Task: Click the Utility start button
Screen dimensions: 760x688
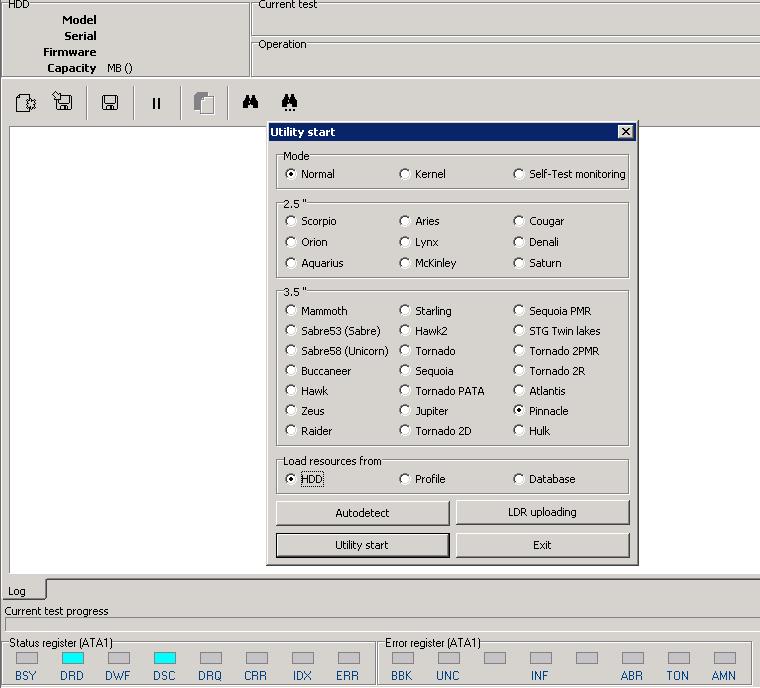Action: [363, 545]
